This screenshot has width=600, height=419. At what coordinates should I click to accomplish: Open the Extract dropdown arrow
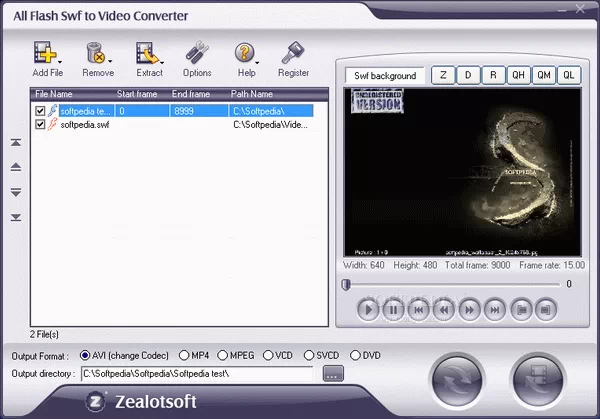(162, 62)
